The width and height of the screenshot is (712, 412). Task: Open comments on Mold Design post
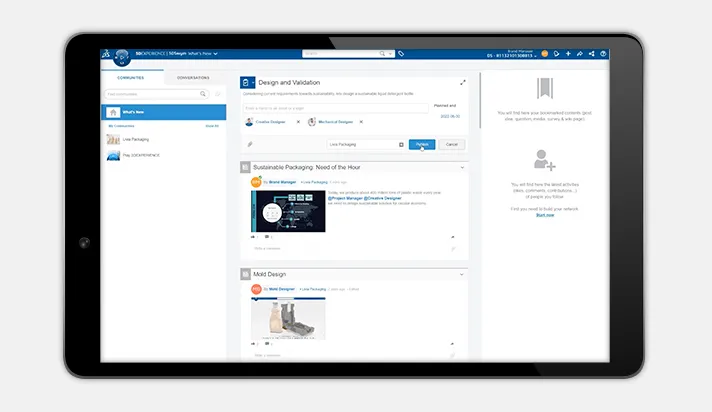267,344
